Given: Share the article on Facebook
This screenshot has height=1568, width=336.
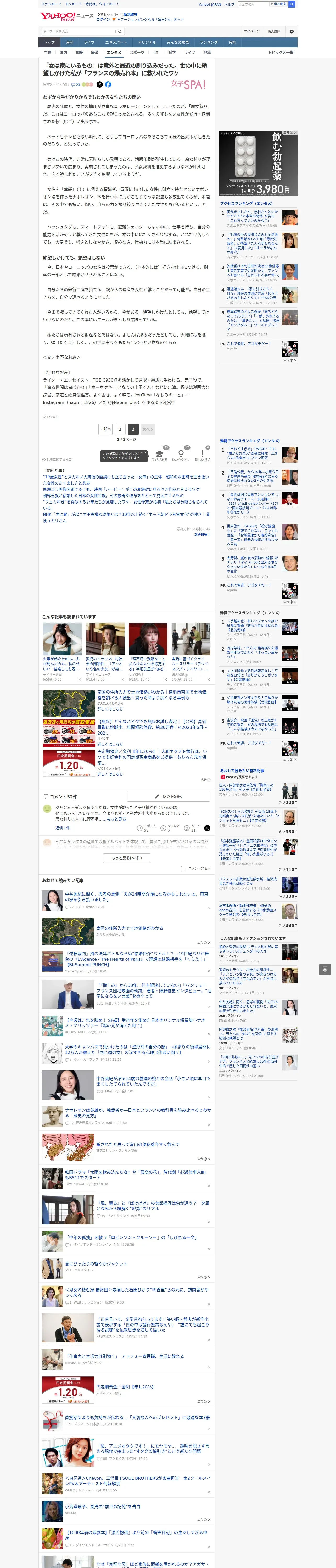Looking at the screenshot, I should click(108, 85).
